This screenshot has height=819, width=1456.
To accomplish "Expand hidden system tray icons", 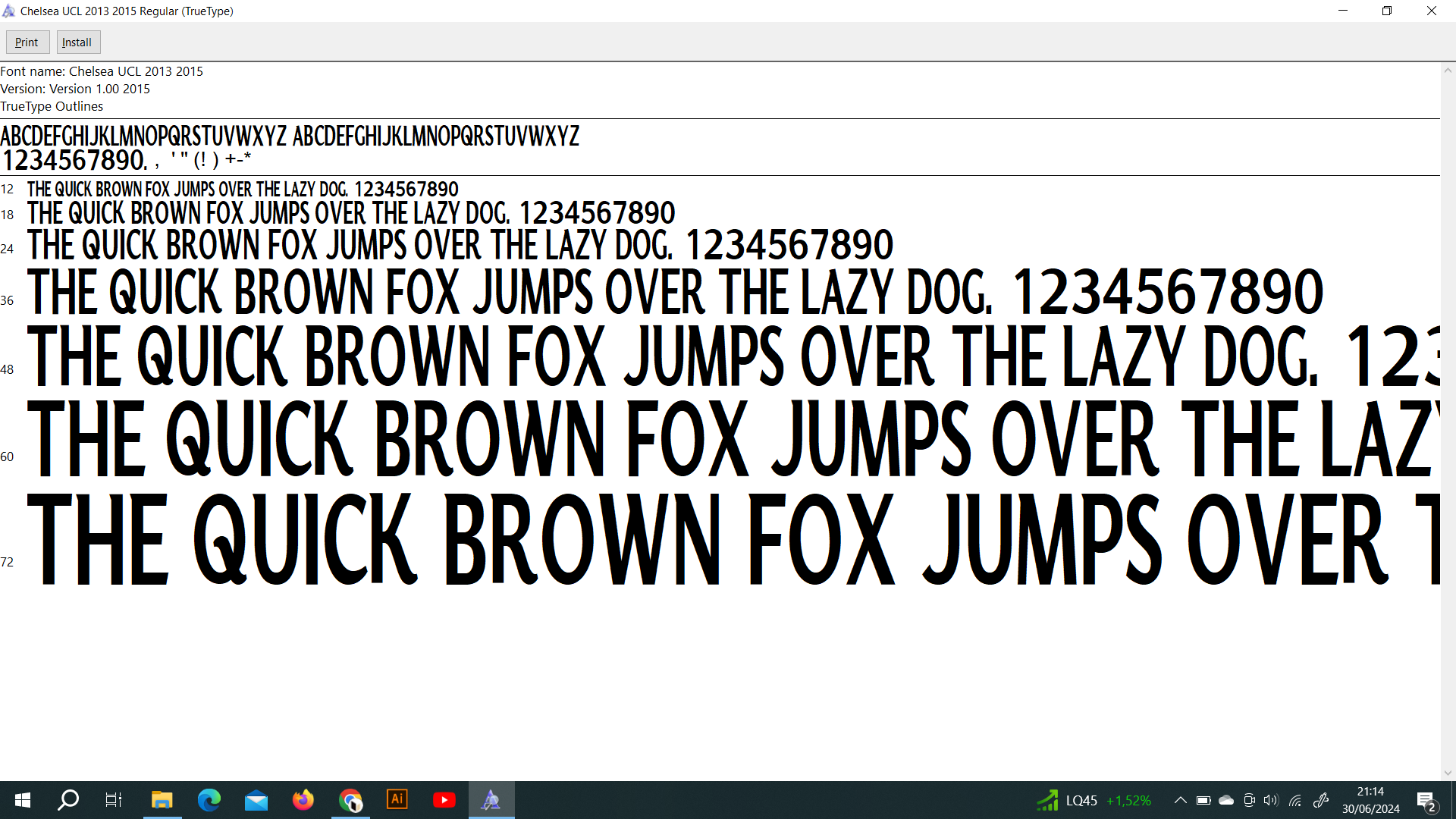I will [x=1180, y=800].
